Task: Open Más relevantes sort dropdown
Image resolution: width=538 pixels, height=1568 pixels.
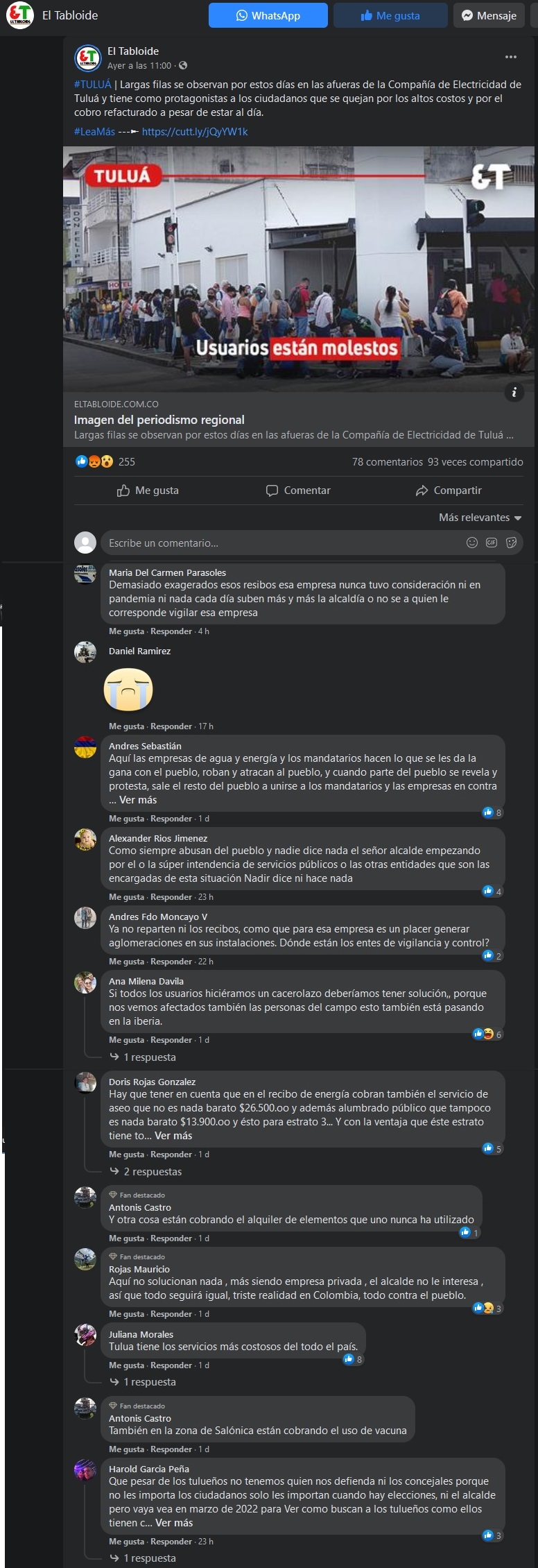Action: [x=480, y=518]
